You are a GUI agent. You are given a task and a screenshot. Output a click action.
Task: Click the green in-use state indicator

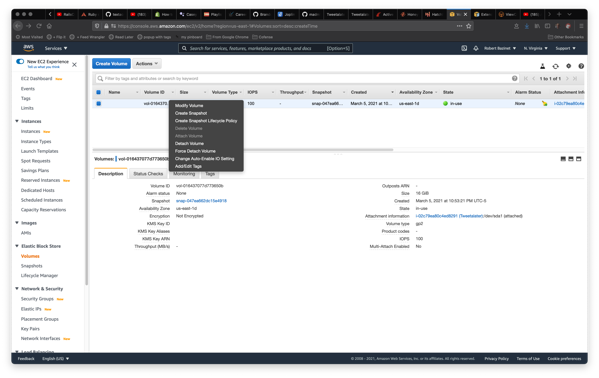tap(445, 104)
